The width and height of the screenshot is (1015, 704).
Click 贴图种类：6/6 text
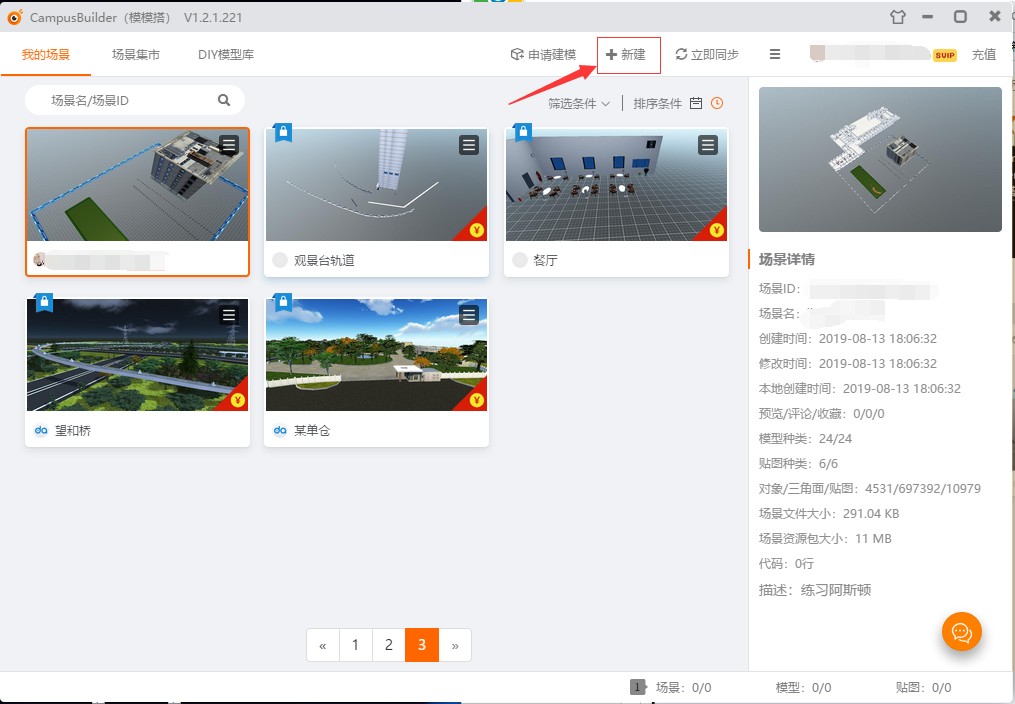click(x=798, y=464)
